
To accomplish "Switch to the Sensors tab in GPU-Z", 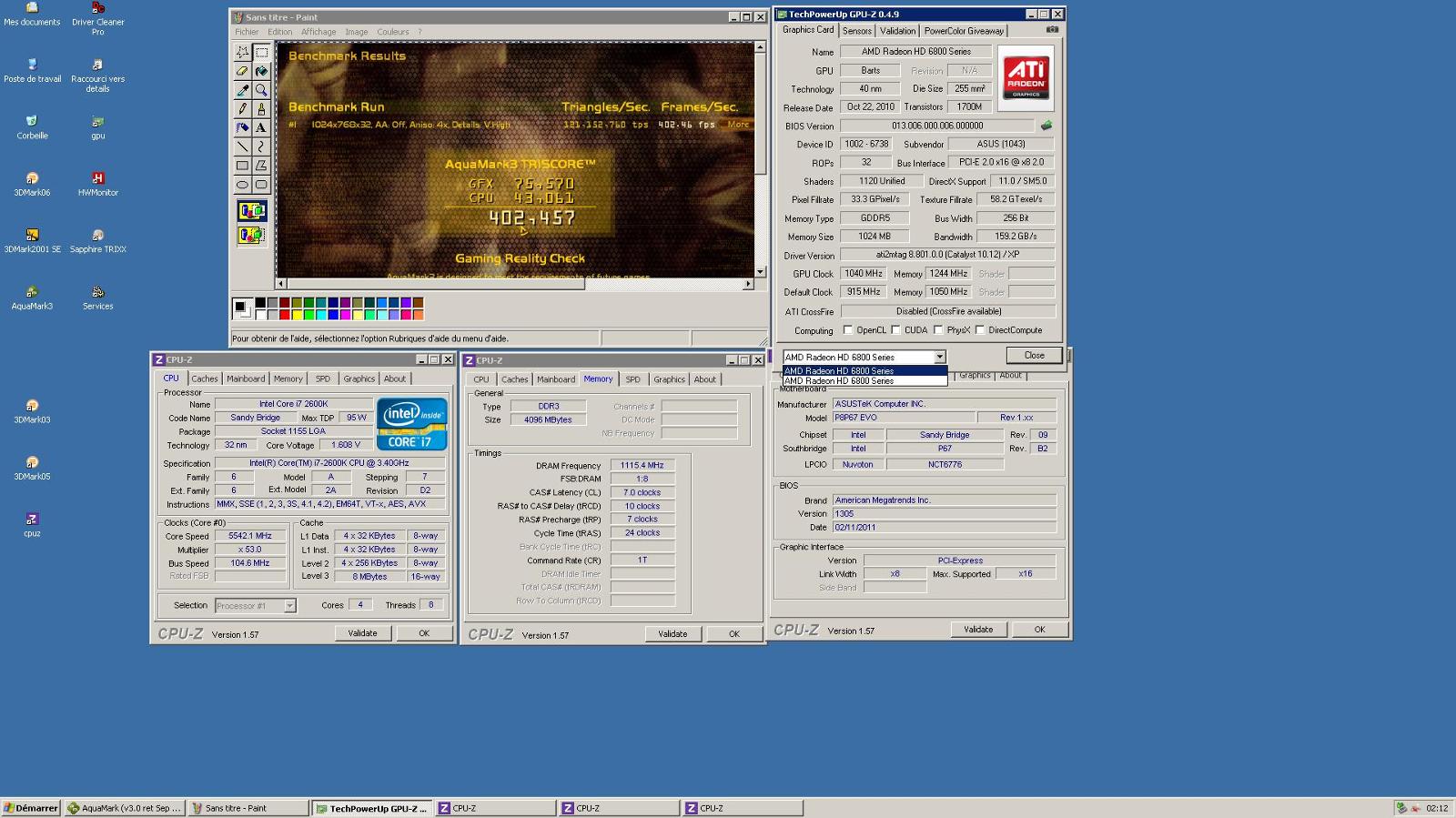I will (856, 31).
